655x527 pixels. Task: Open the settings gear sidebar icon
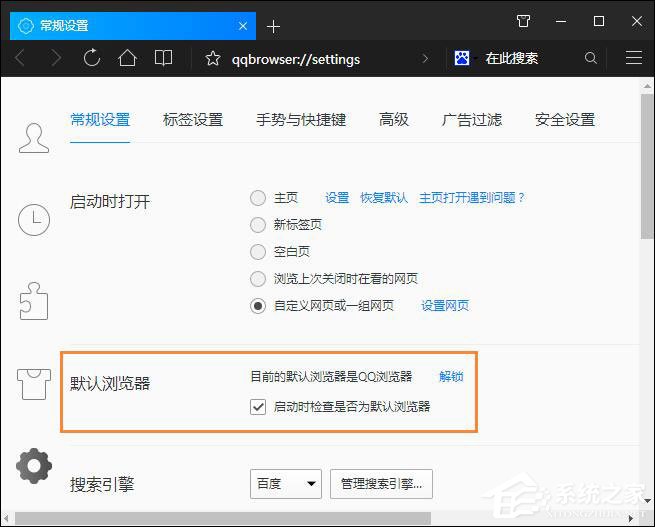click(x=34, y=466)
